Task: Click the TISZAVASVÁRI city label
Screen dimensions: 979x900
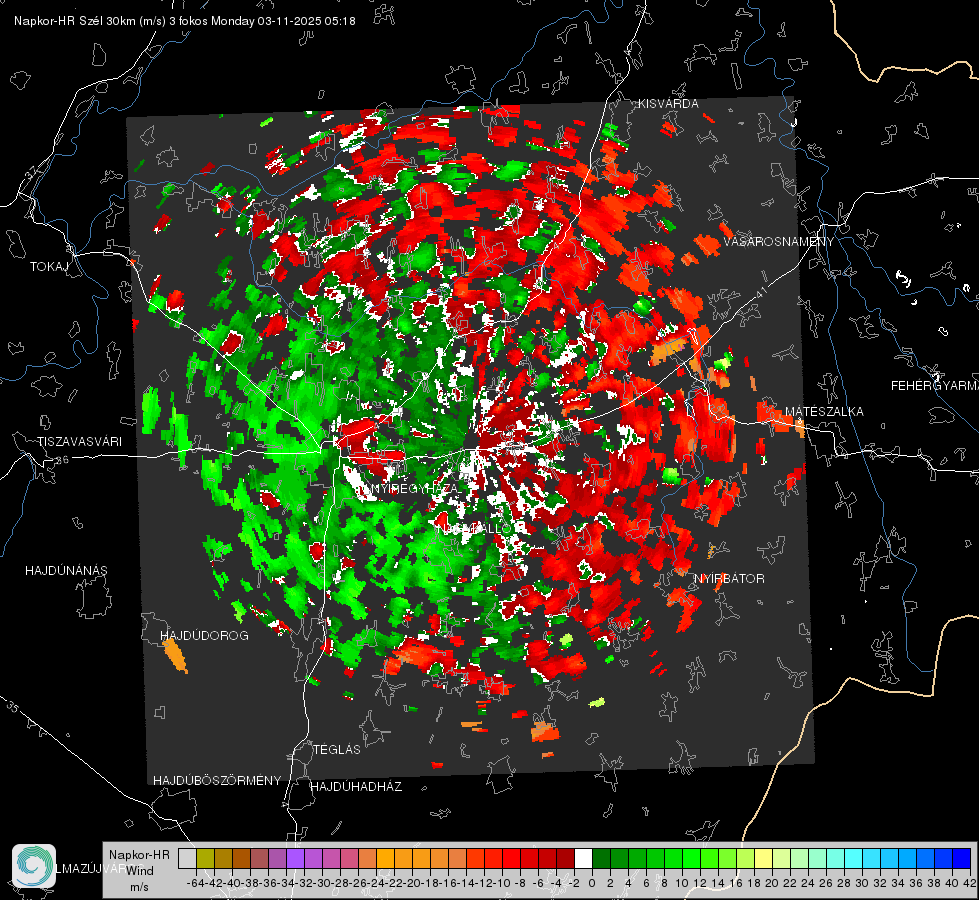Action: click(79, 442)
